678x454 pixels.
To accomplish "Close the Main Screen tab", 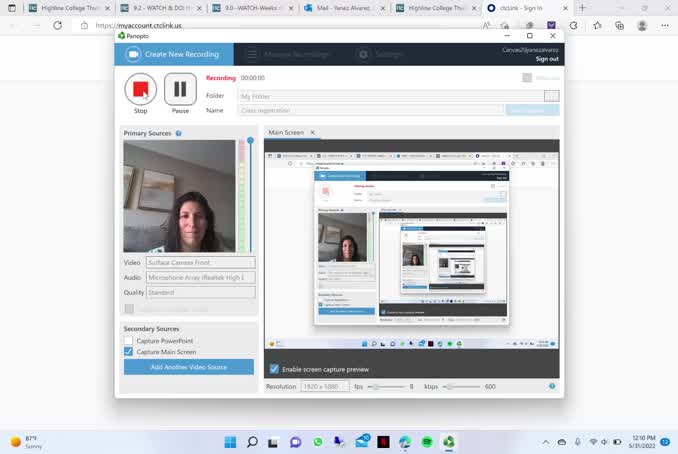I will [313, 132].
